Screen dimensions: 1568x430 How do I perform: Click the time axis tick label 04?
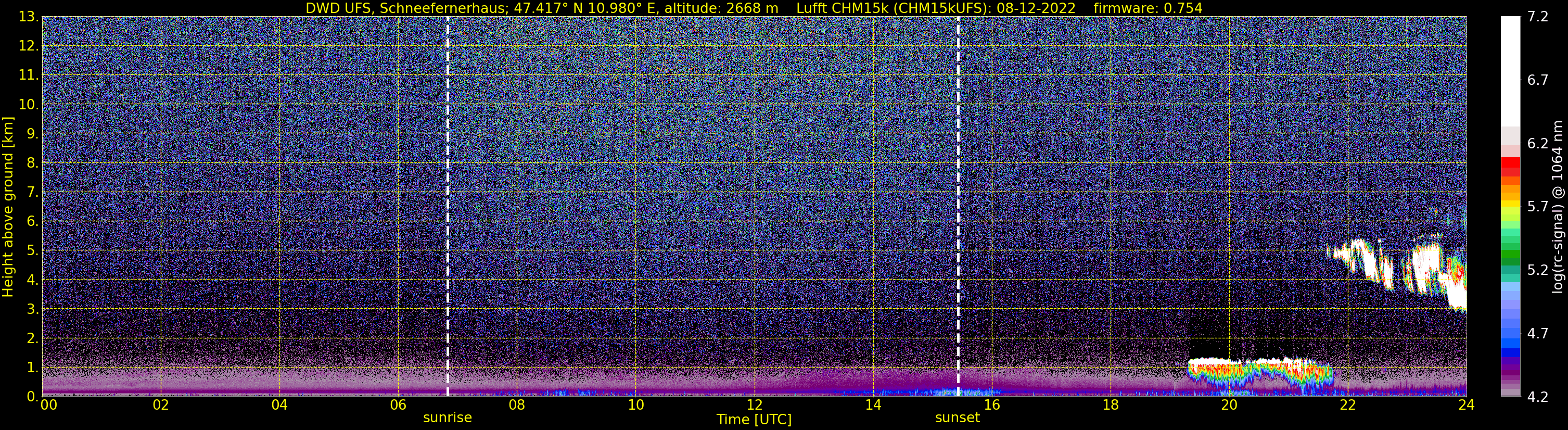279,406
